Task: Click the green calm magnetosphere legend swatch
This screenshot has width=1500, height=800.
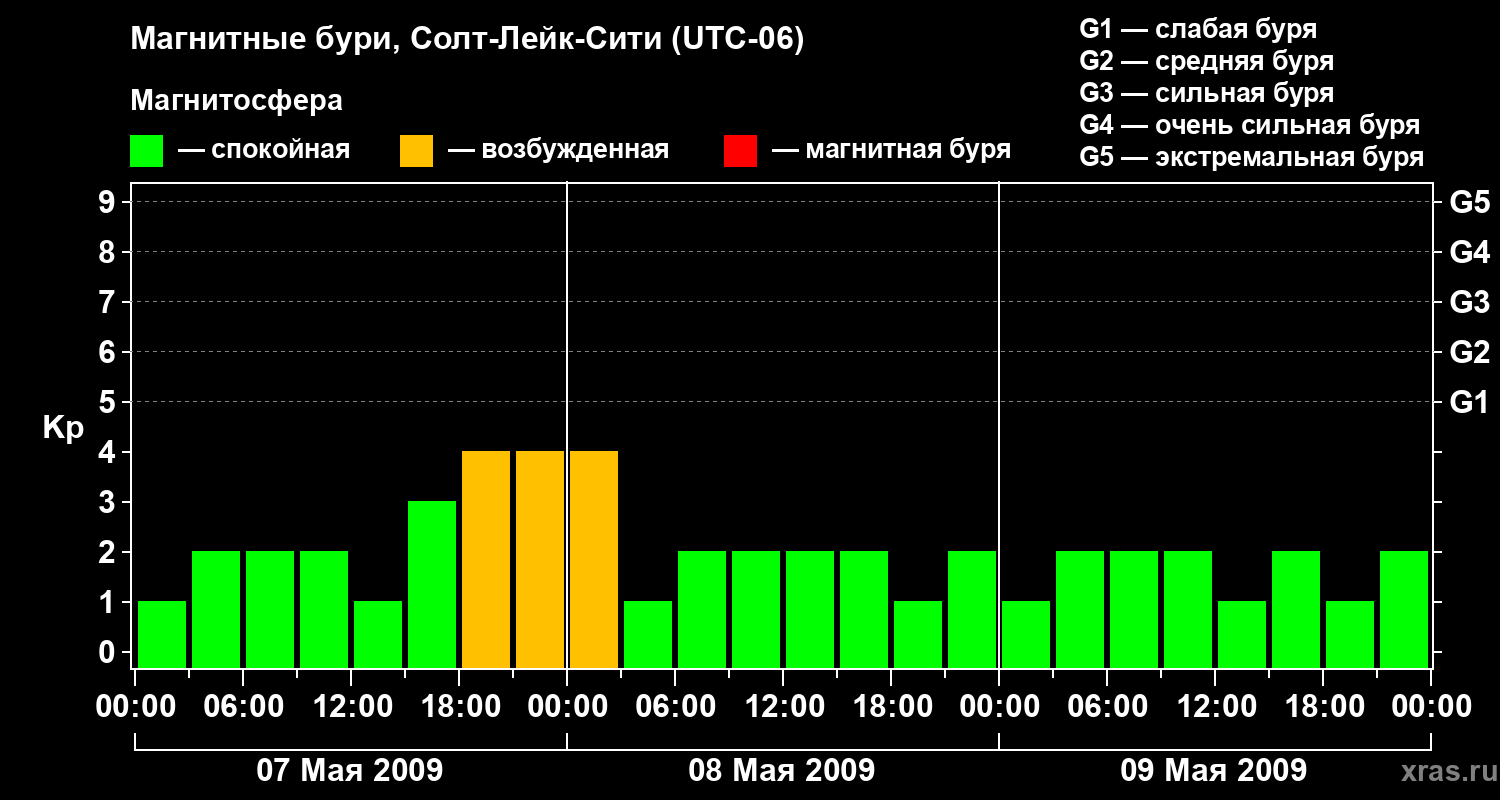Action: [x=146, y=151]
